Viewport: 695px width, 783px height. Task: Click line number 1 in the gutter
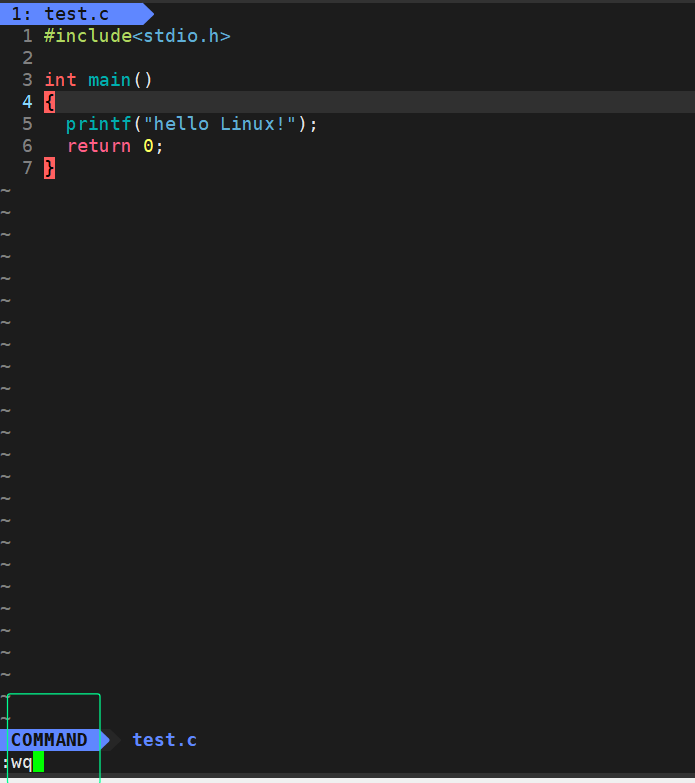click(27, 36)
